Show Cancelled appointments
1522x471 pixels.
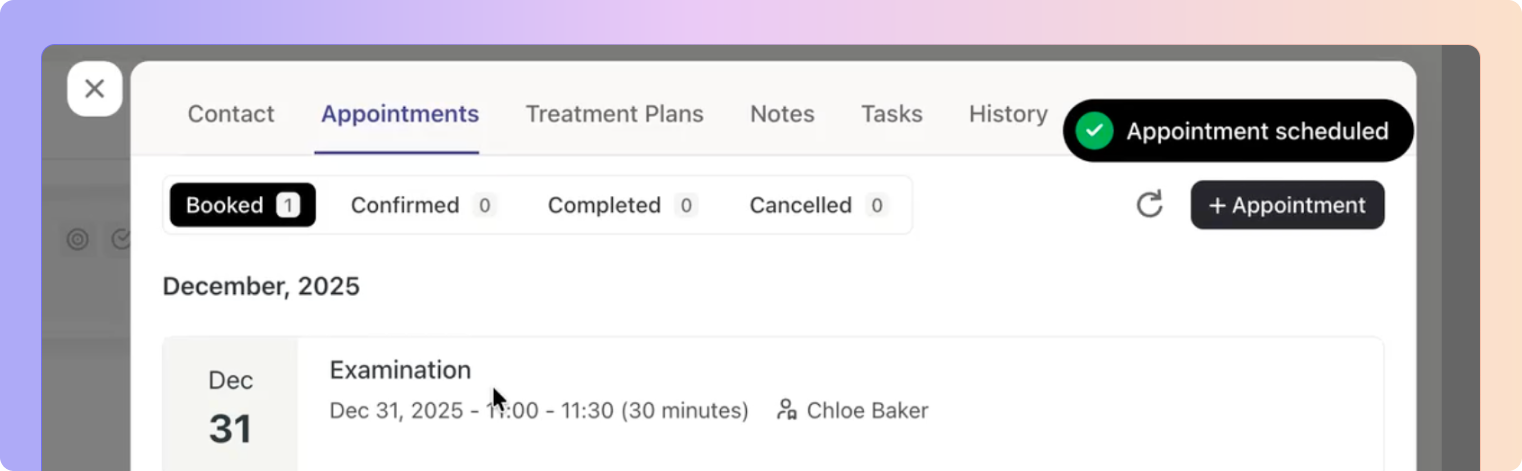click(x=817, y=205)
